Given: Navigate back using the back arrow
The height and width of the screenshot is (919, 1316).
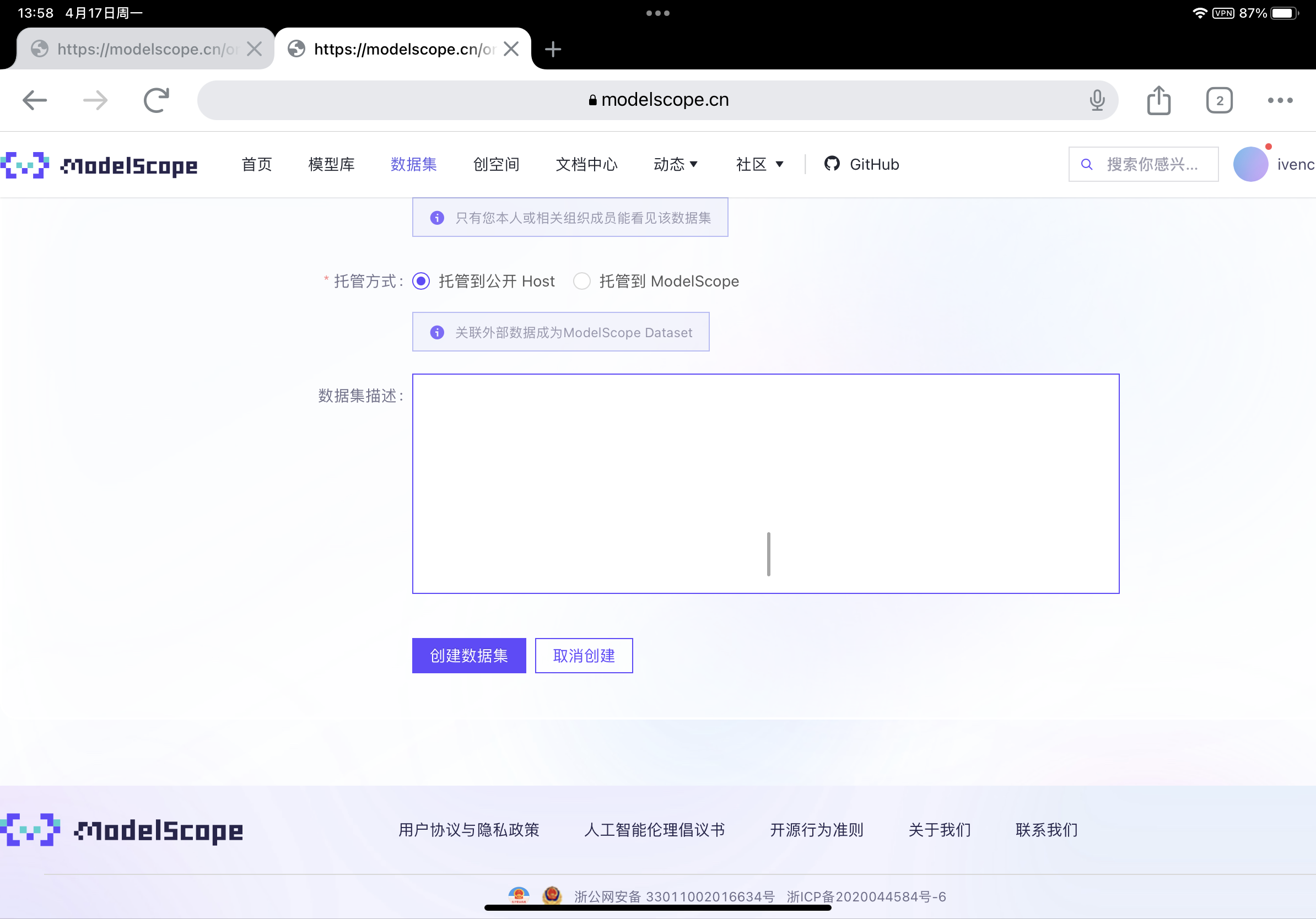Looking at the screenshot, I should point(34,100).
